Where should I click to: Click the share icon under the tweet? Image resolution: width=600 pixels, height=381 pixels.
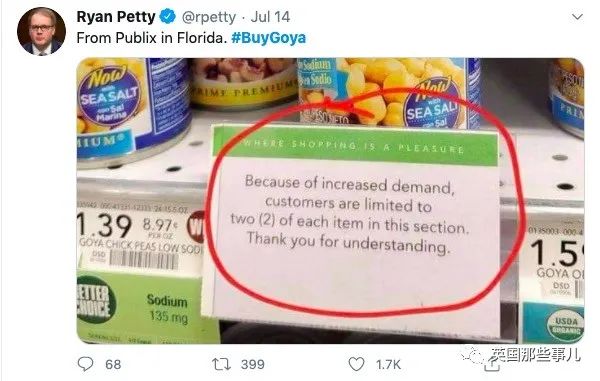click(x=492, y=365)
